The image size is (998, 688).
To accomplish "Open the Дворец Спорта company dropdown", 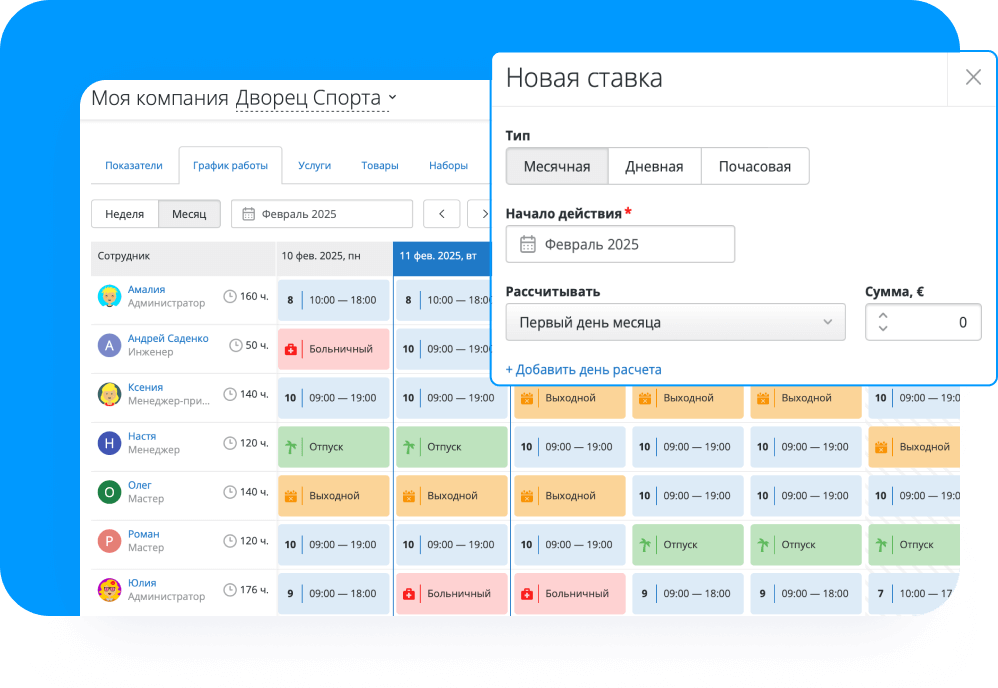I will (x=315, y=98).
